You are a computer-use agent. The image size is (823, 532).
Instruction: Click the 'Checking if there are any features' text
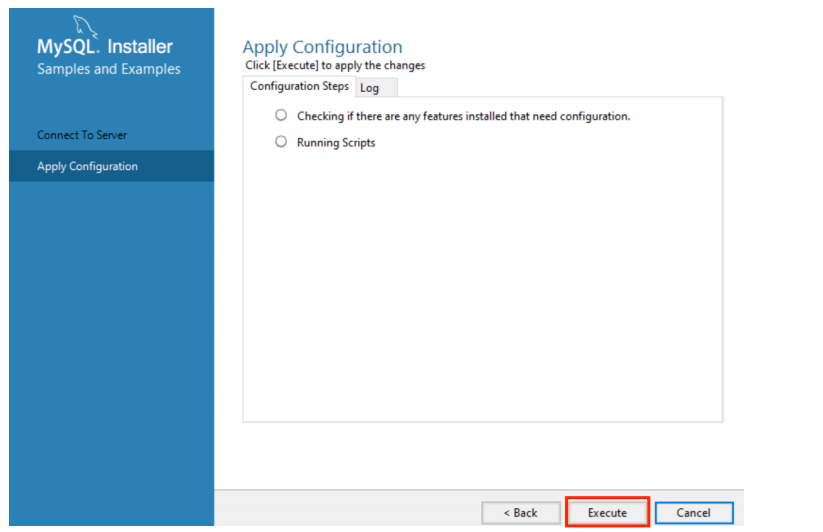click(x=463, y=116)
